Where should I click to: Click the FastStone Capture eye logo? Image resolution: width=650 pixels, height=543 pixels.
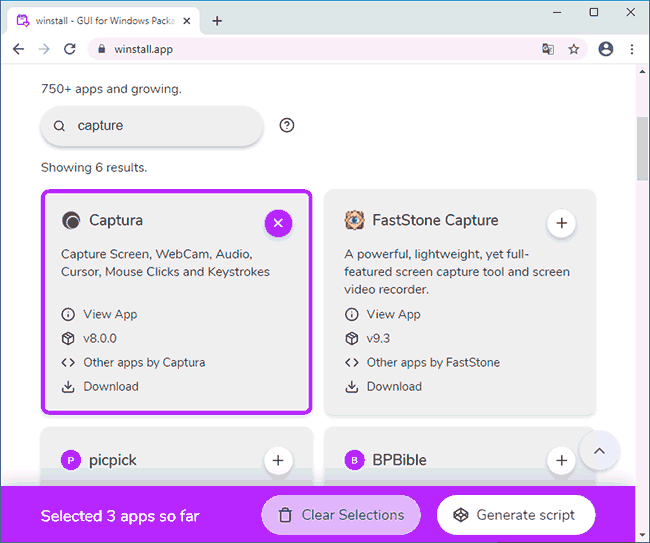point(354,220)
